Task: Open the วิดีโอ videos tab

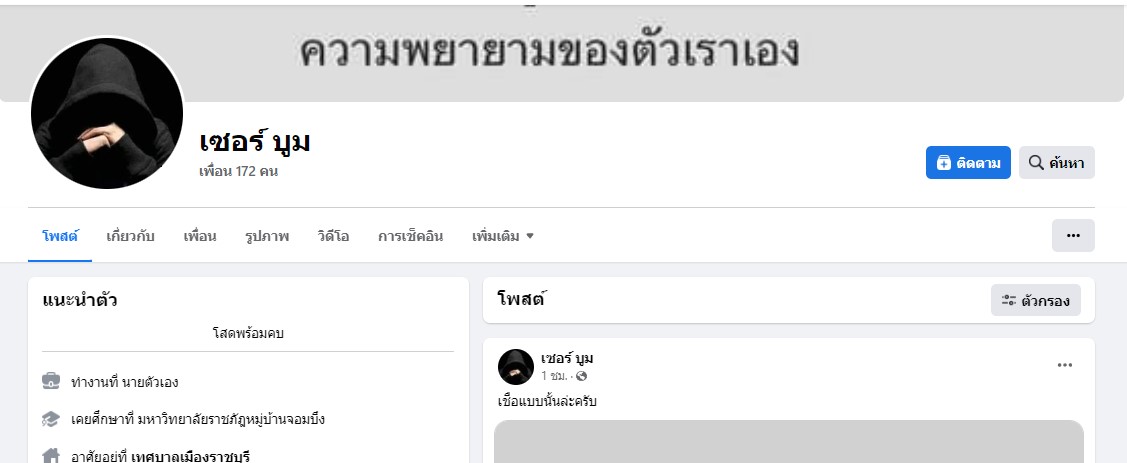Action: pos(334,236)
